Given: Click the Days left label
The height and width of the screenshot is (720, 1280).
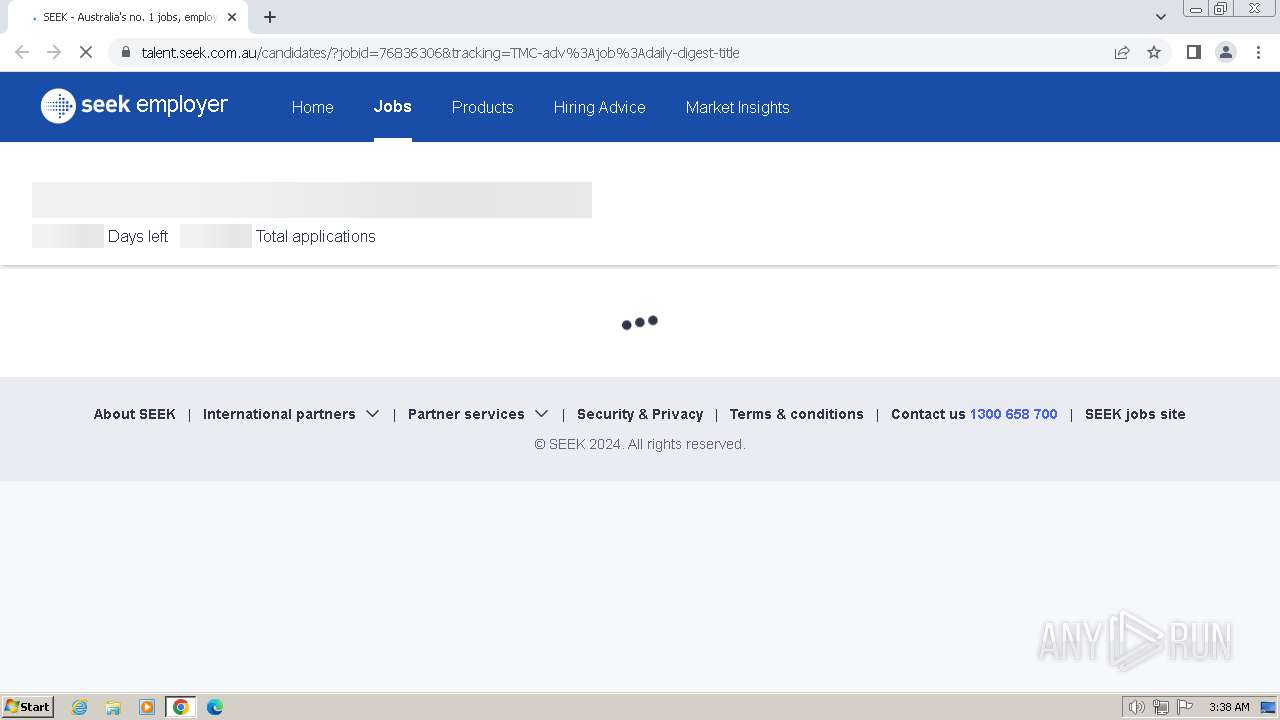Looking at the screenshot, I should (138, 236).
